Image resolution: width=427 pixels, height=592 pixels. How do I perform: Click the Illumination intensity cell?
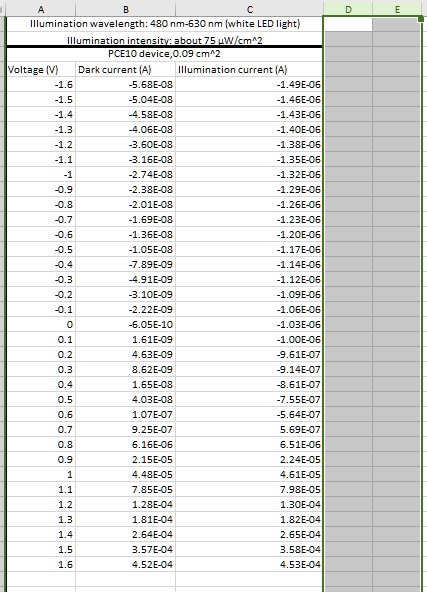click(165, 39)
